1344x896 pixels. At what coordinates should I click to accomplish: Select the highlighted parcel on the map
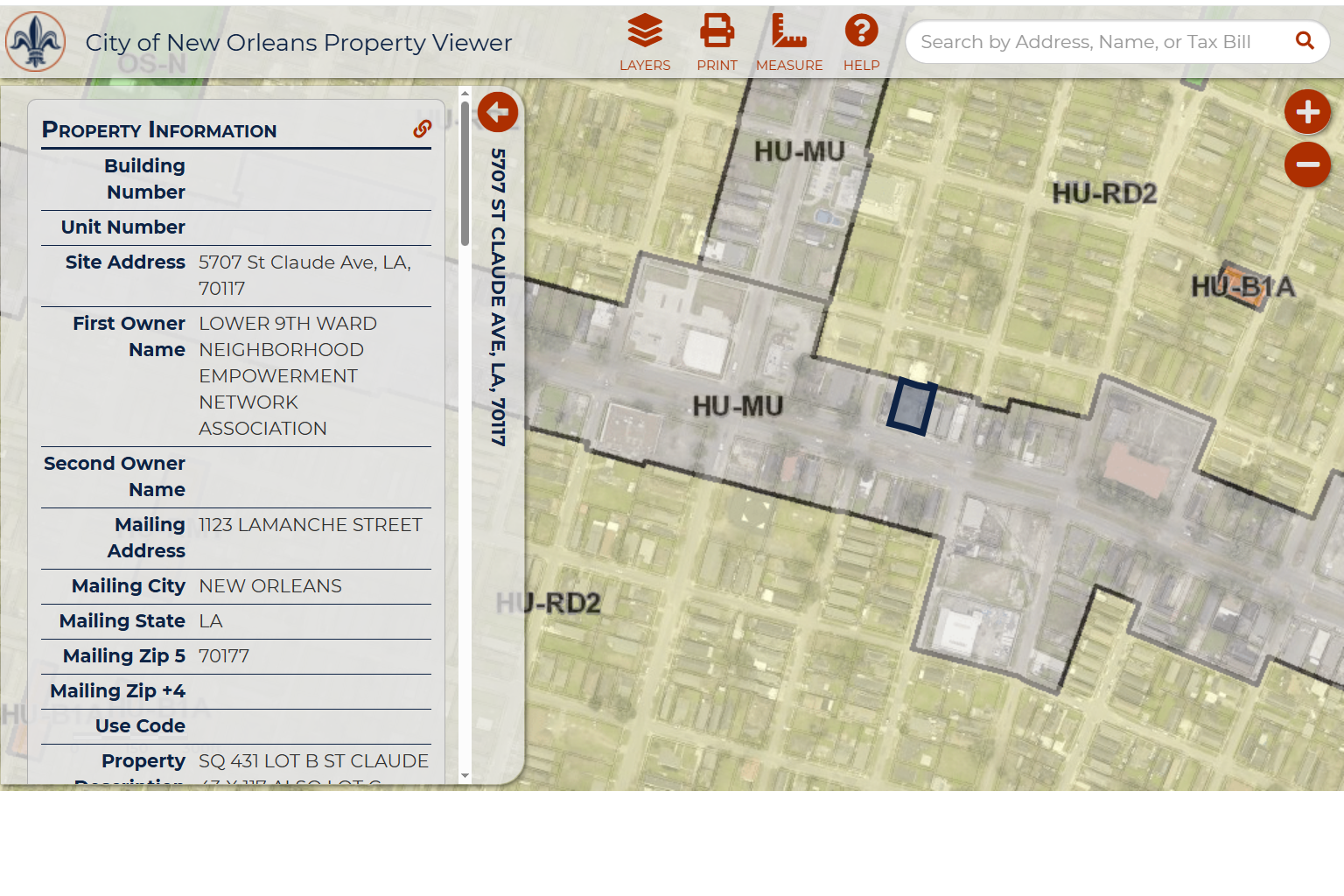point(912,406)
